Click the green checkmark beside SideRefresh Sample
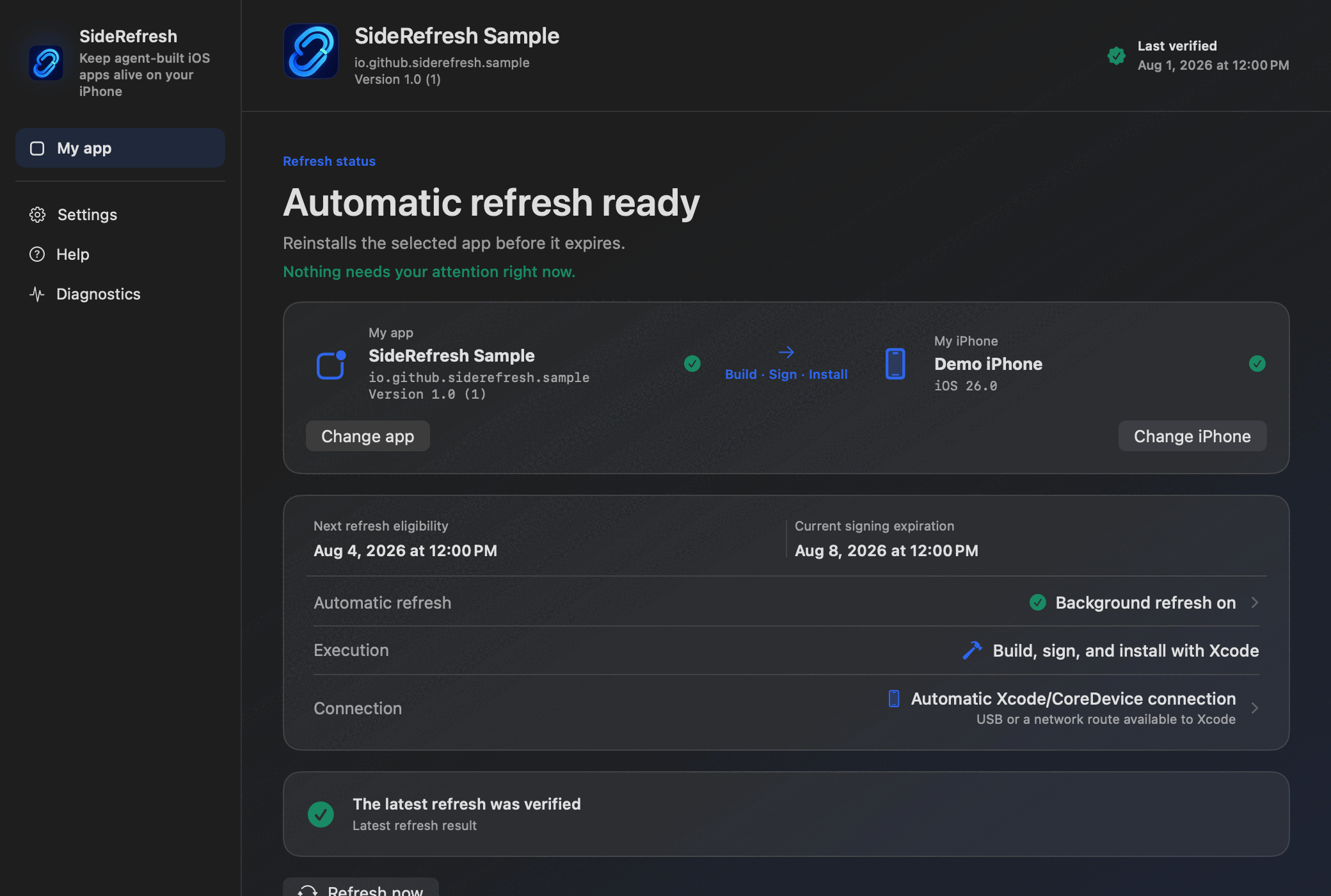Image resolution: width=1331 pixels, height=896 pixels. [x=692, y=364]
